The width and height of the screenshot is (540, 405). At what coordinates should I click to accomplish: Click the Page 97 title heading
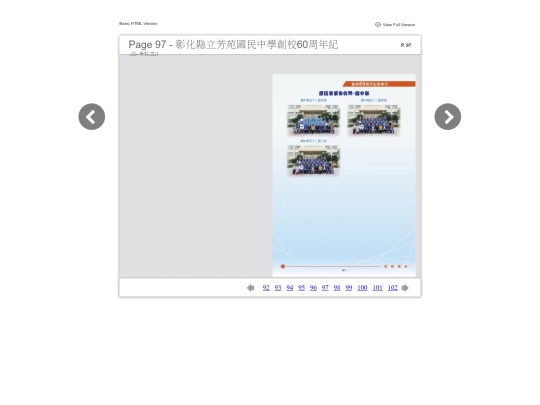(233, 45)
